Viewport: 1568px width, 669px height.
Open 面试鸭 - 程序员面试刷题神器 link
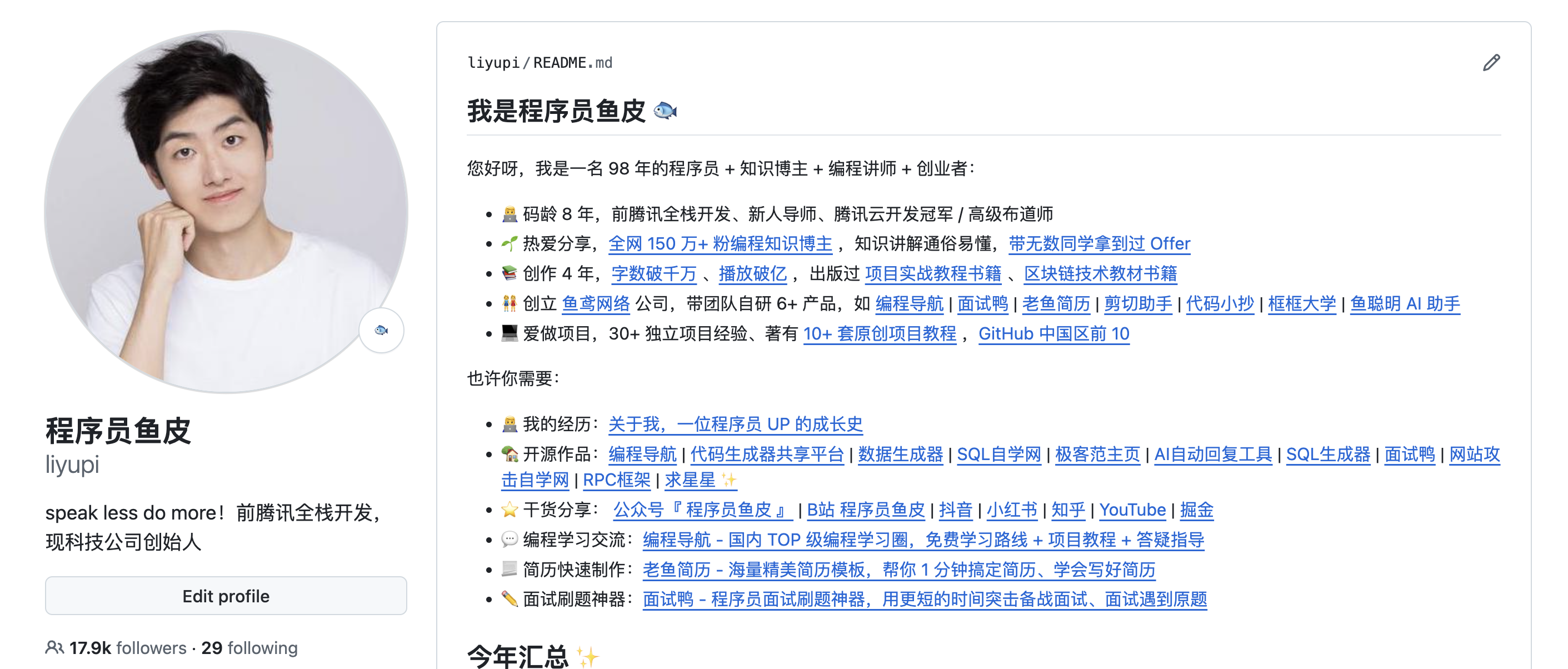(x=925, y=600)
